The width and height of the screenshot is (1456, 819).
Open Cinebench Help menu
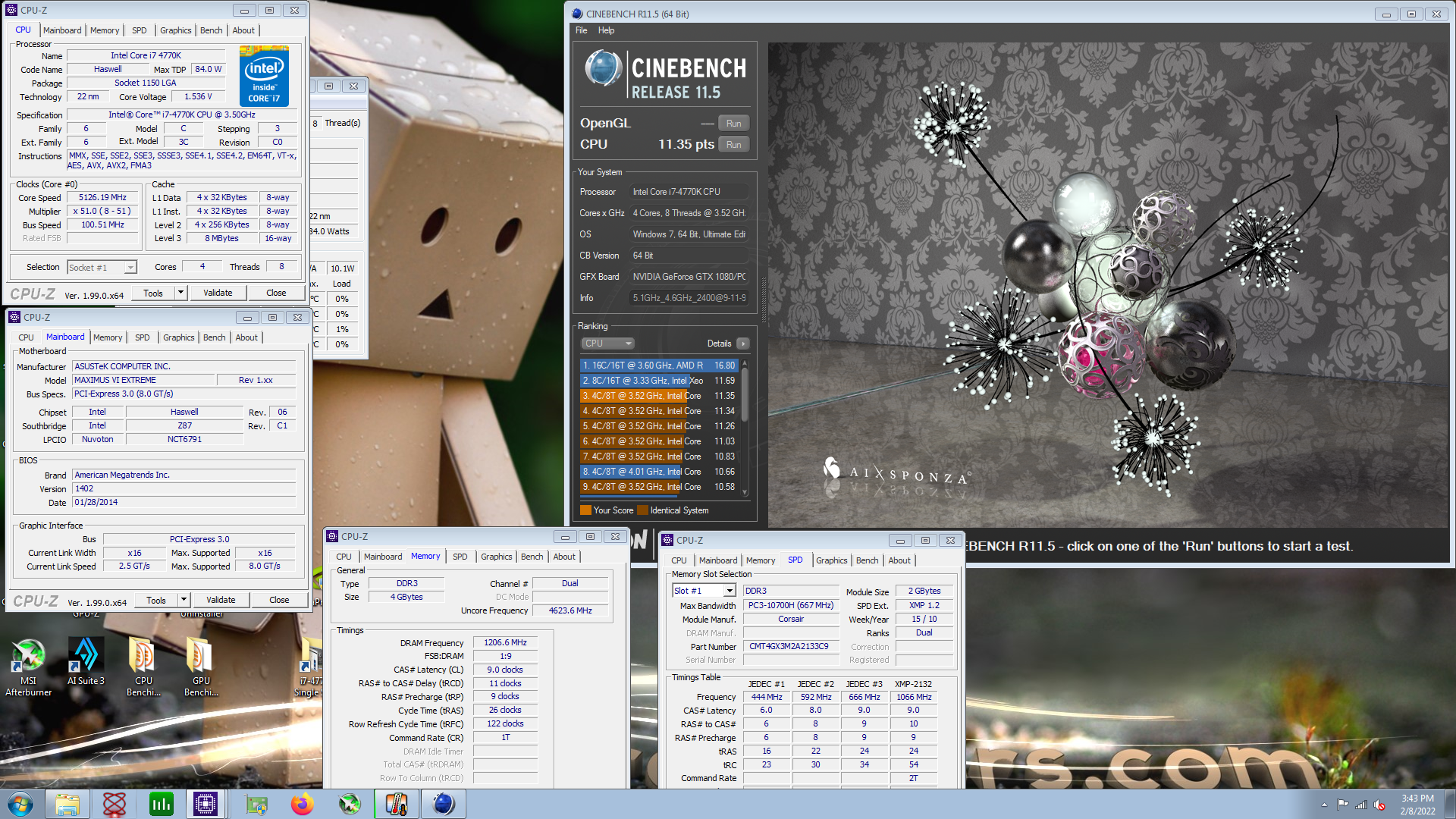tap(606, 30)
